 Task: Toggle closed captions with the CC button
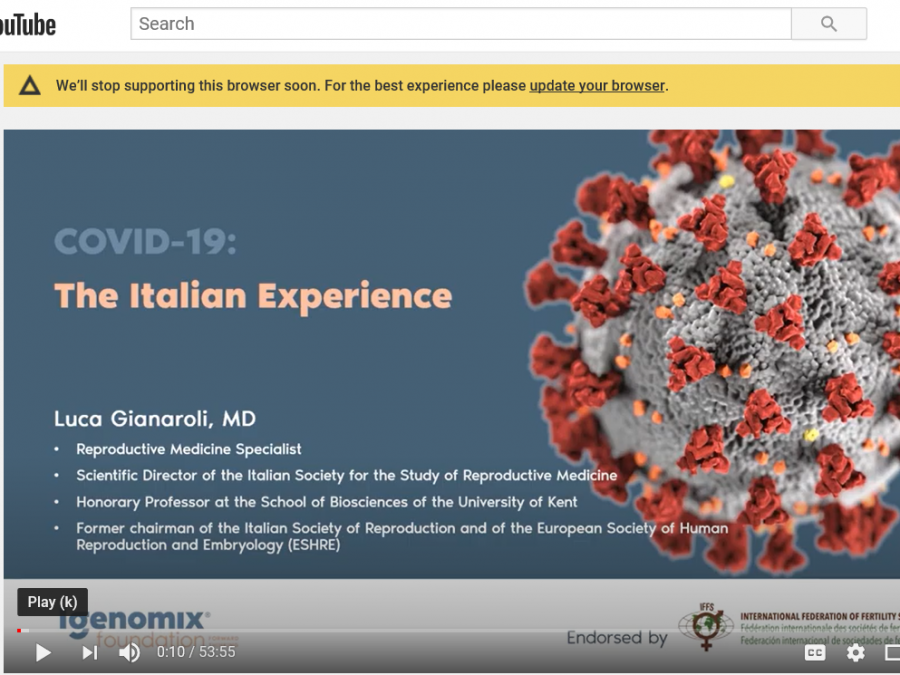coord(815,653)
